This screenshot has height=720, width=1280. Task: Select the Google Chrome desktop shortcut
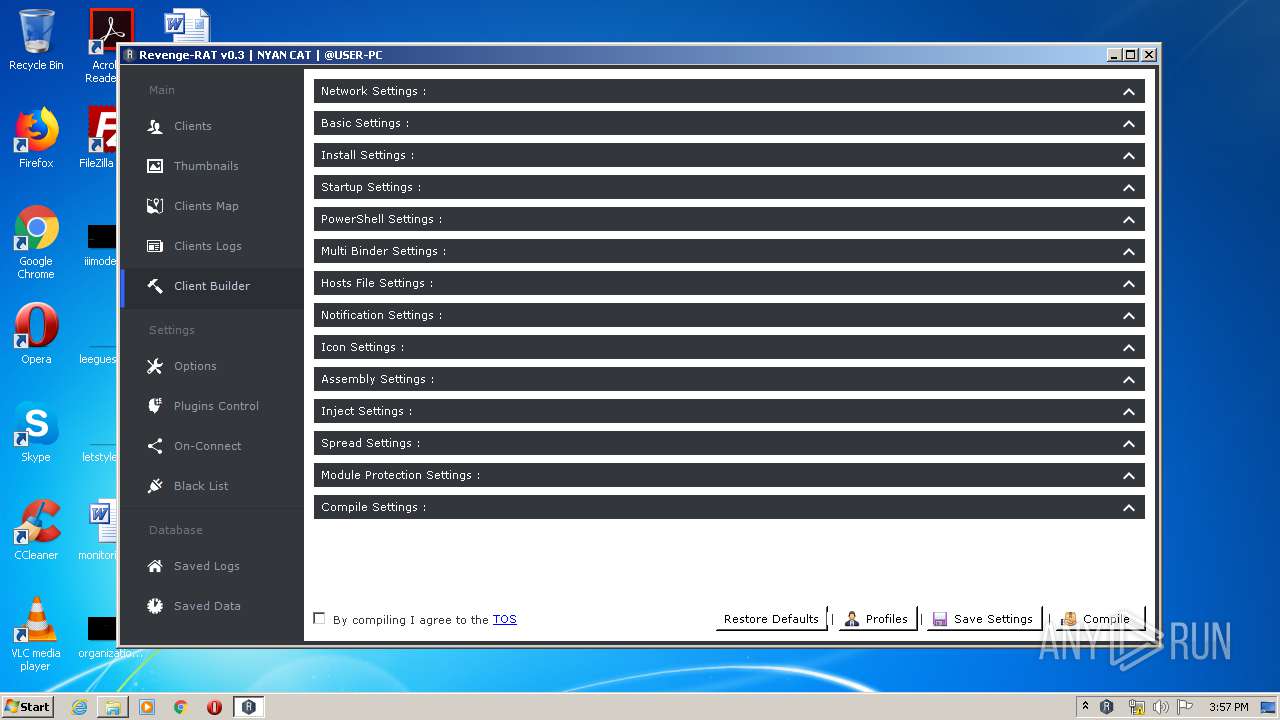pos(36,242)
